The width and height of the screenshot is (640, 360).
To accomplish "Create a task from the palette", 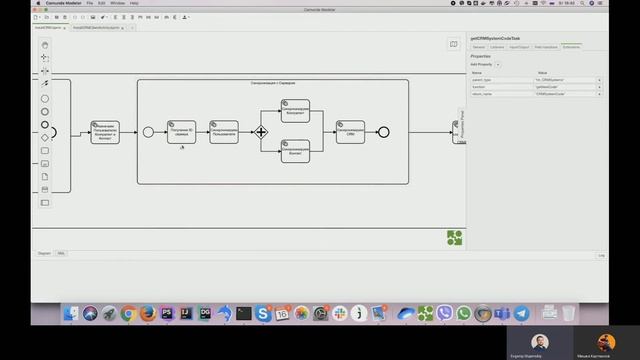I will coord(45,151).
